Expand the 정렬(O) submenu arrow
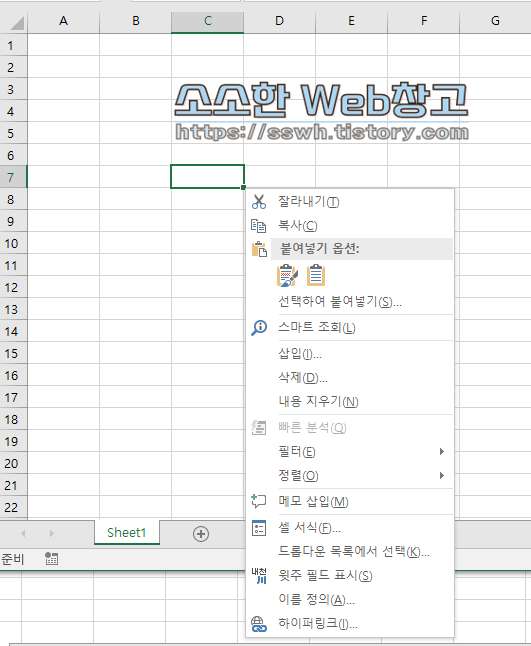The width and height of the screenshot is (531, 646). [442, 475]
